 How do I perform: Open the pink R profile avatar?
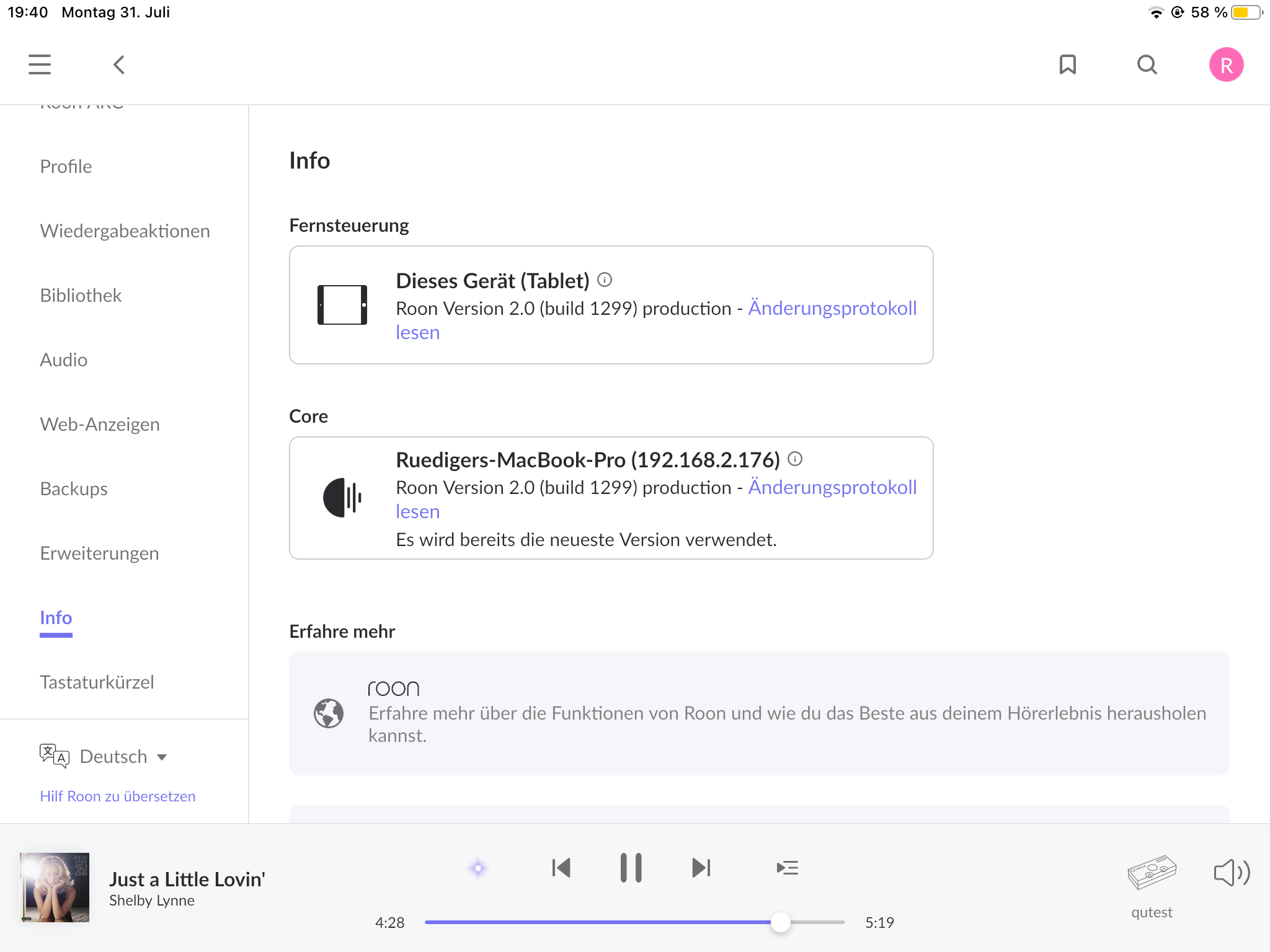pos(1227,64)
